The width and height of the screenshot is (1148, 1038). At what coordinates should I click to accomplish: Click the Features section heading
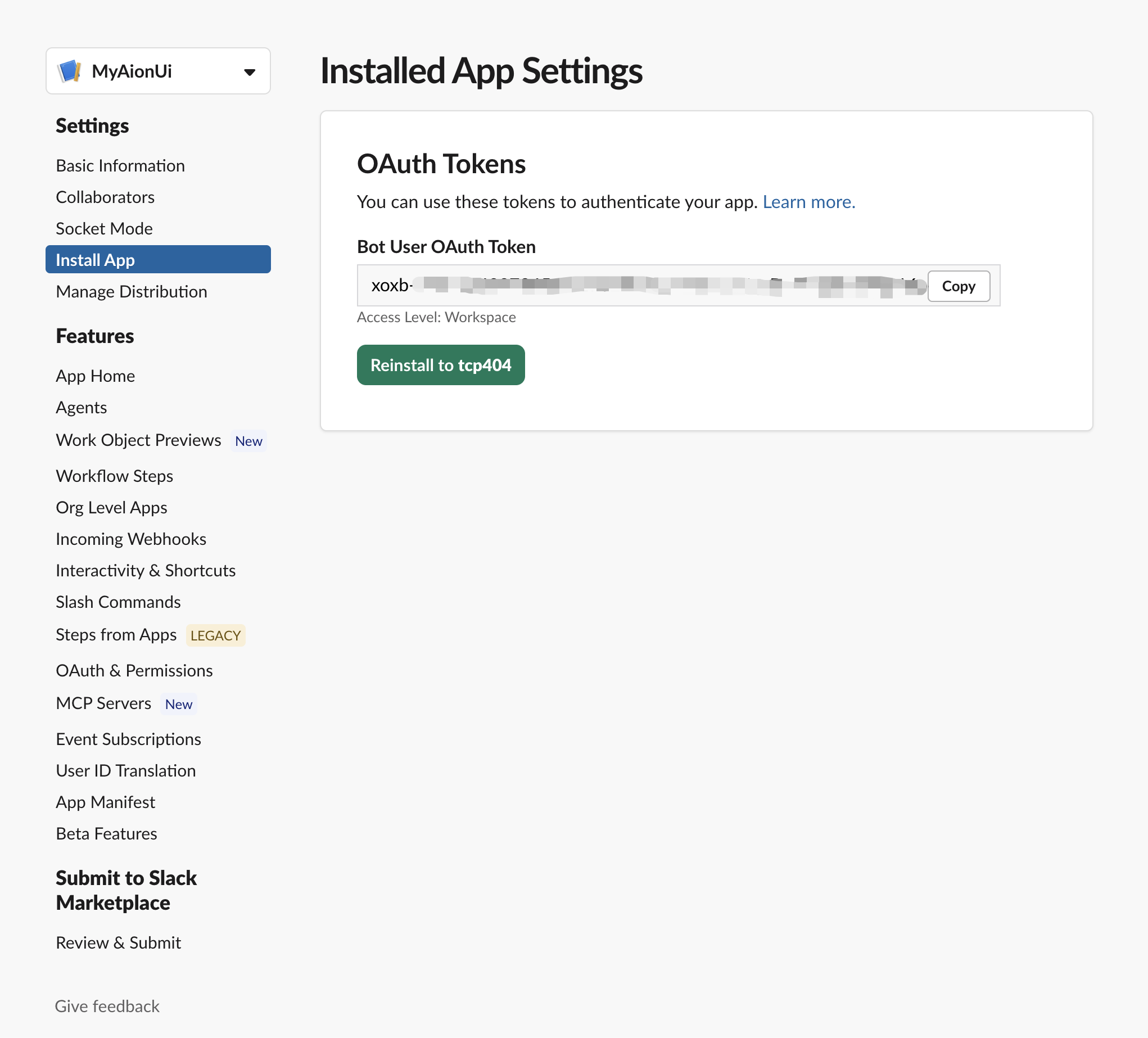tap(94, 336)
